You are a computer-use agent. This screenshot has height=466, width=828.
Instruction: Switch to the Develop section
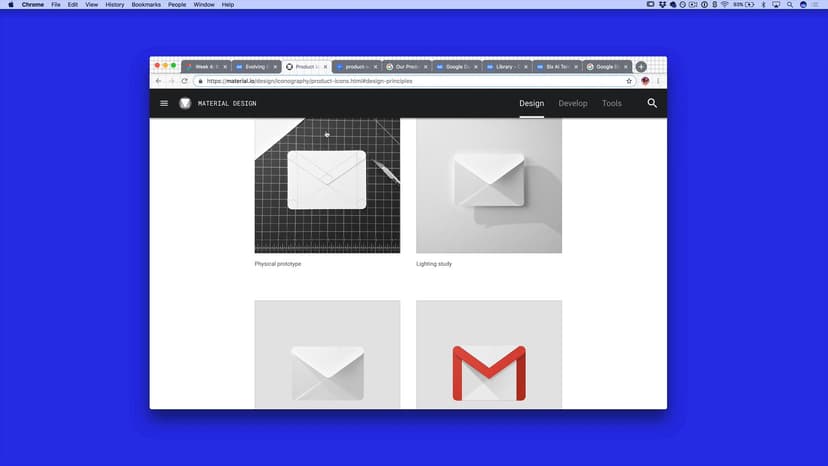pyautogui.click(x=573, y=103)
